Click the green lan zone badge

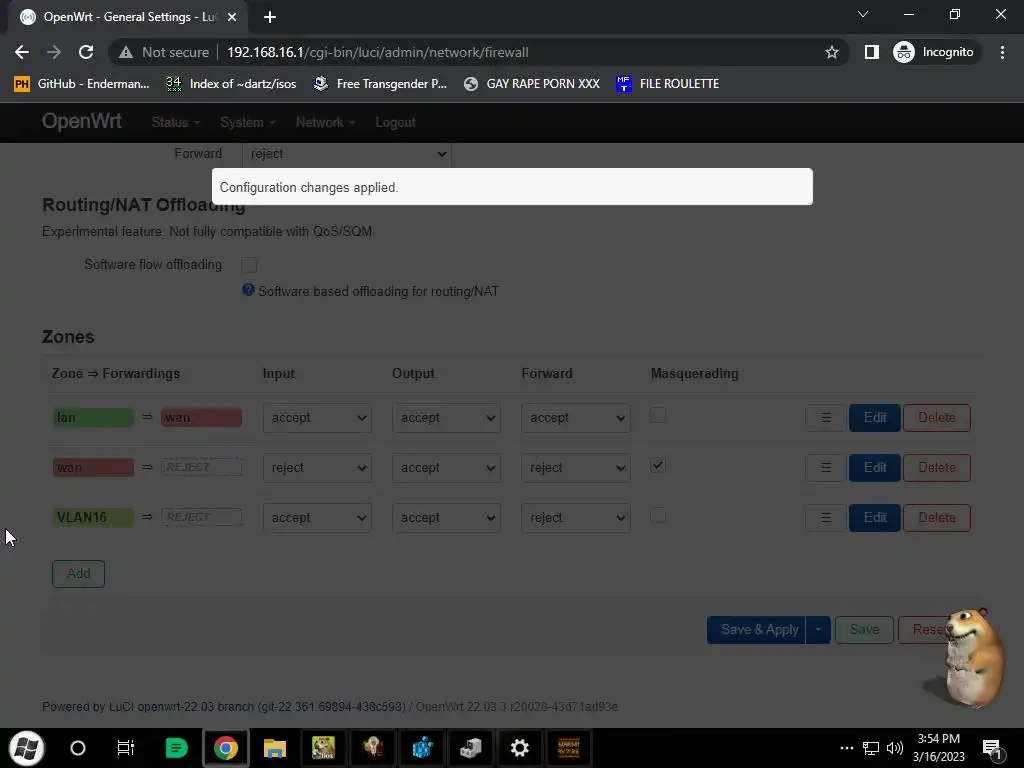pos(93,417)
